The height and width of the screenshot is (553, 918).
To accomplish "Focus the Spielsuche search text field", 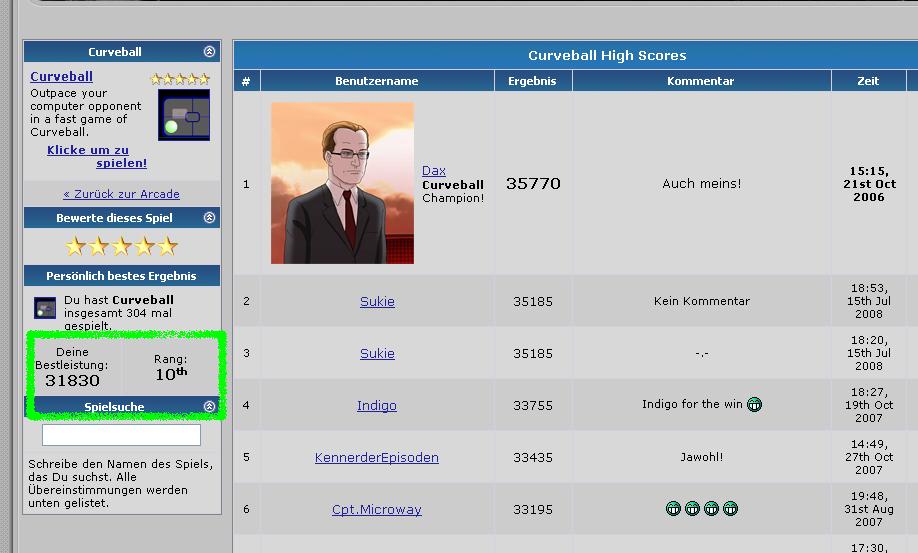I will [121, 435].
